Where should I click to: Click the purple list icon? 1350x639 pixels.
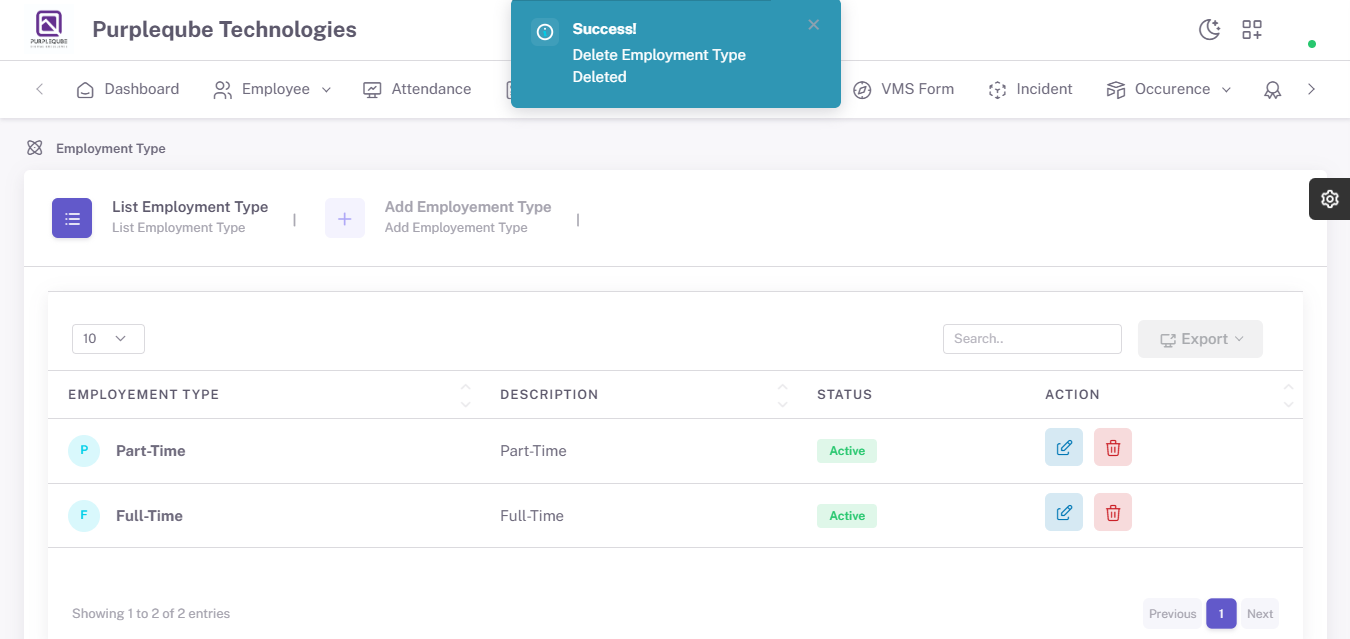(72, 218)
